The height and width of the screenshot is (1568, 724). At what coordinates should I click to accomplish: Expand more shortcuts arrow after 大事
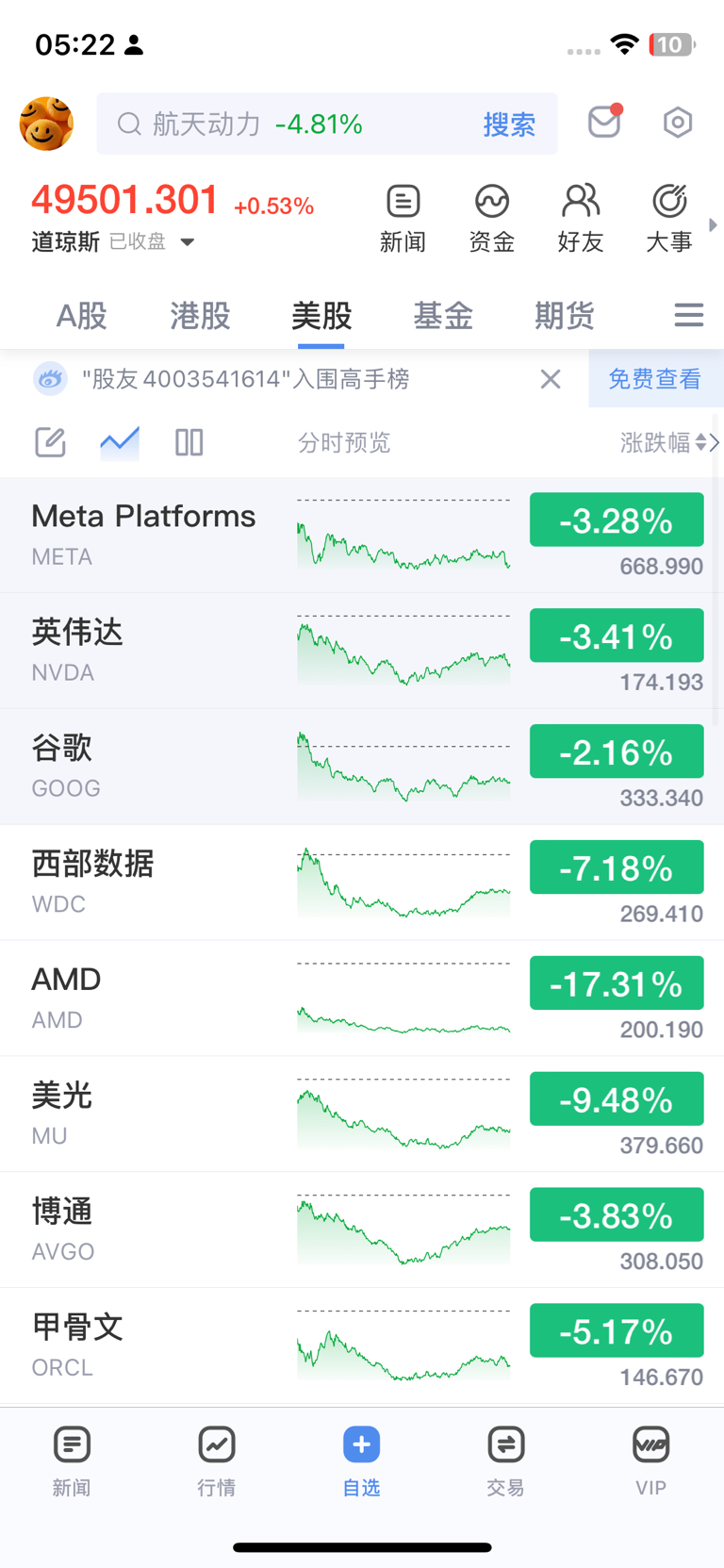[713, 225]
